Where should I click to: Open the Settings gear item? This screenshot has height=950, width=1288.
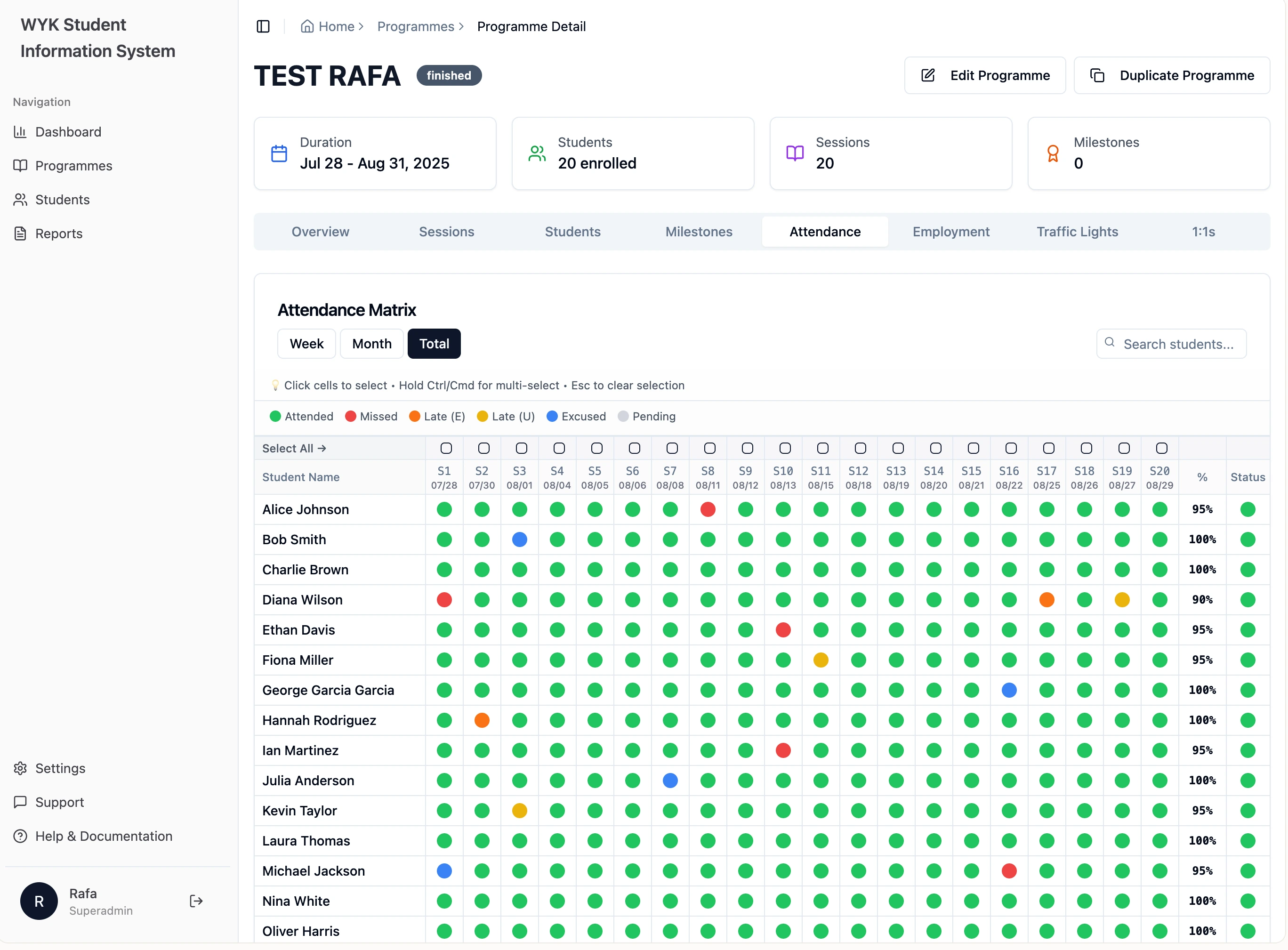click(60, 768)
